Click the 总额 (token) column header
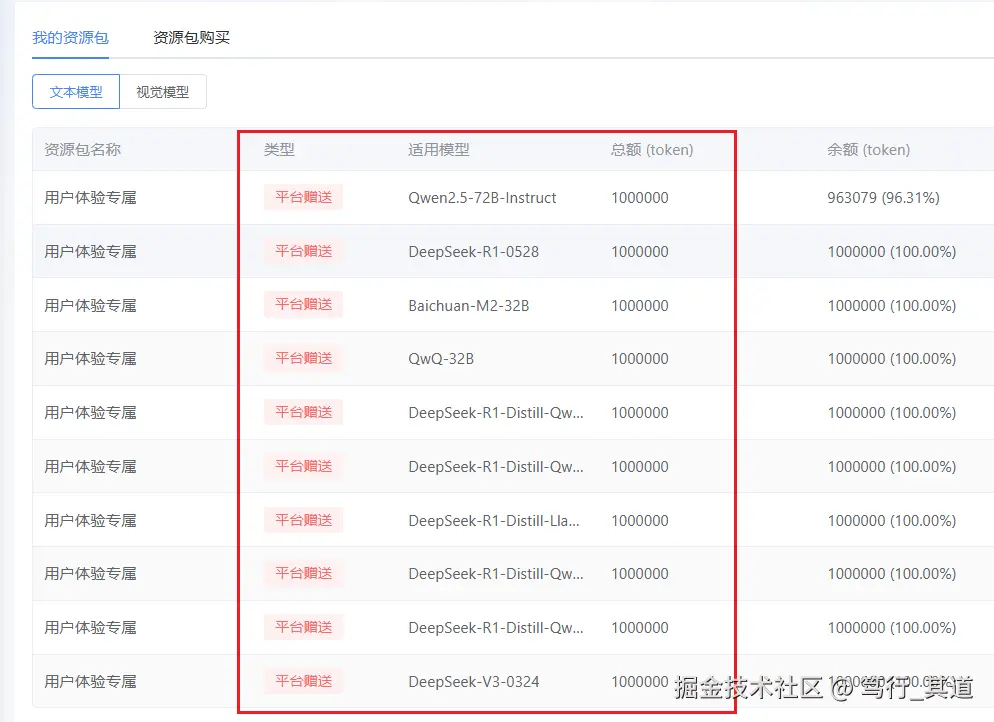 652,150
